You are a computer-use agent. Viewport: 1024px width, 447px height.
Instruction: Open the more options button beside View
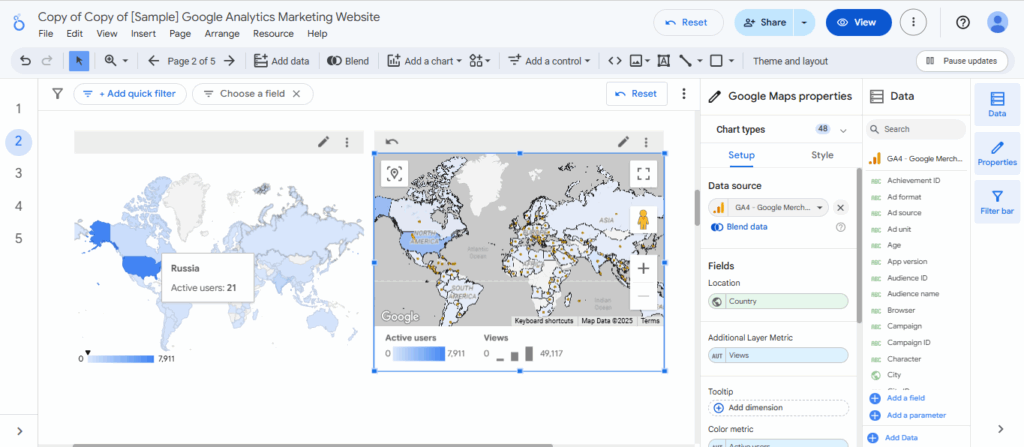tap(914, 22)
